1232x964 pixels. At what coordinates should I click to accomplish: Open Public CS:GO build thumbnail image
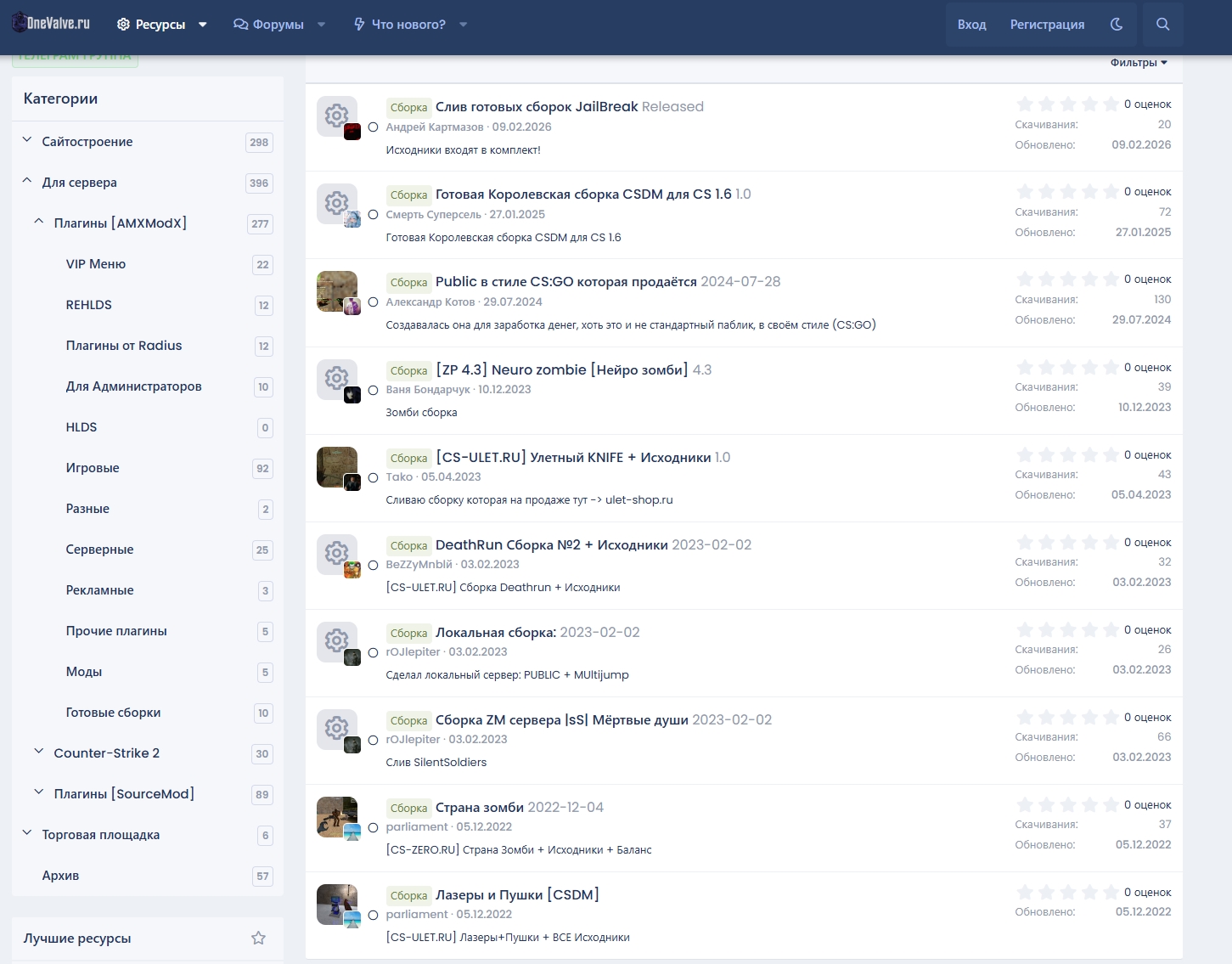(x=336, y=291)
